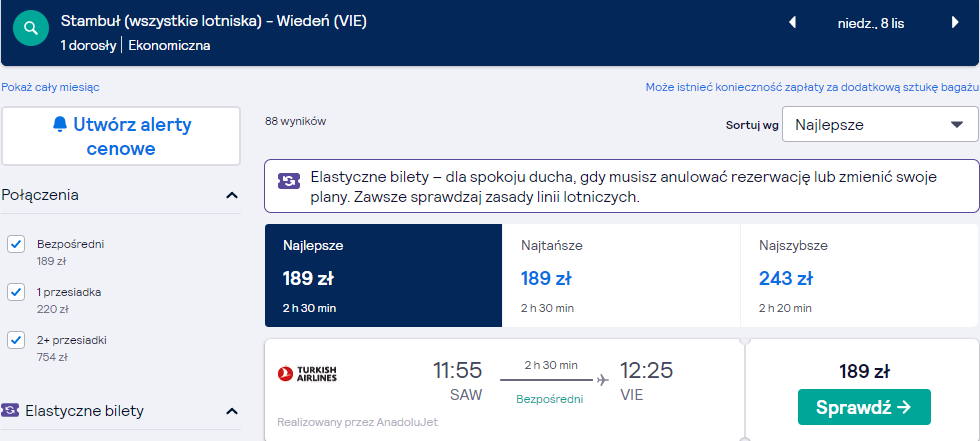The width and height of the screenshot is (980, 441).
Task: Click the Turkish Airlines logo
Action: point(307,374)
